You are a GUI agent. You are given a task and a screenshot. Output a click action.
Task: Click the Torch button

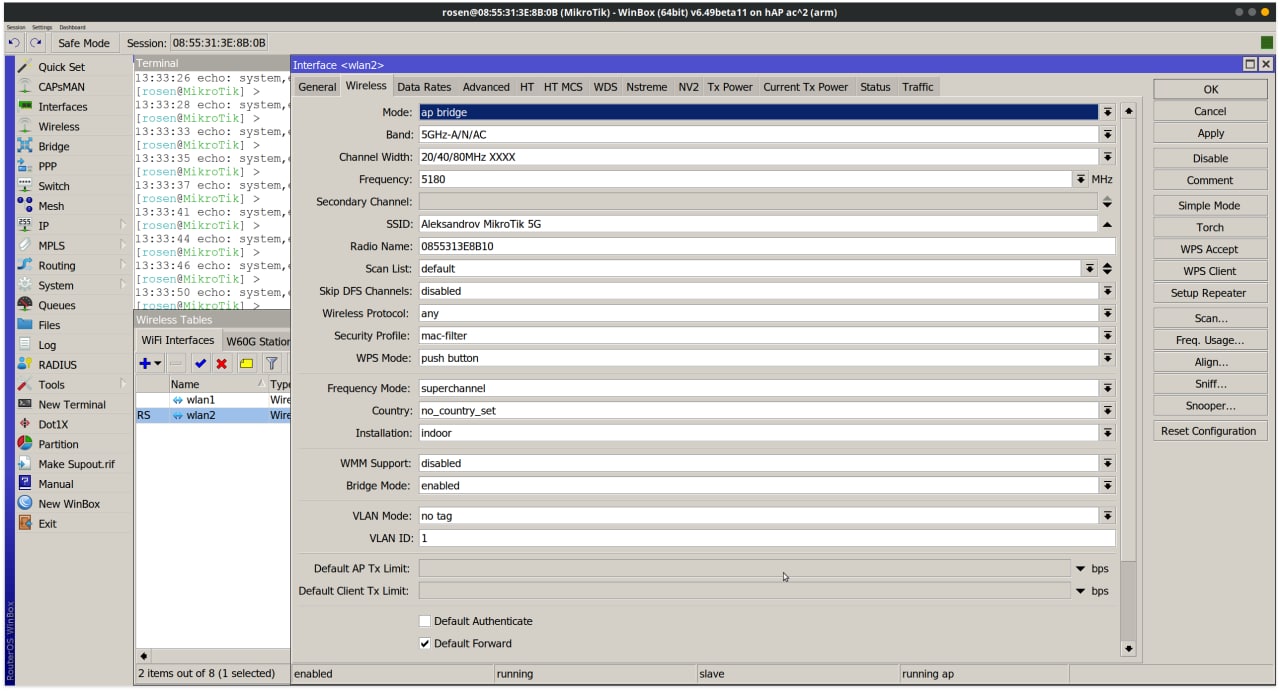pos(1210,227)
